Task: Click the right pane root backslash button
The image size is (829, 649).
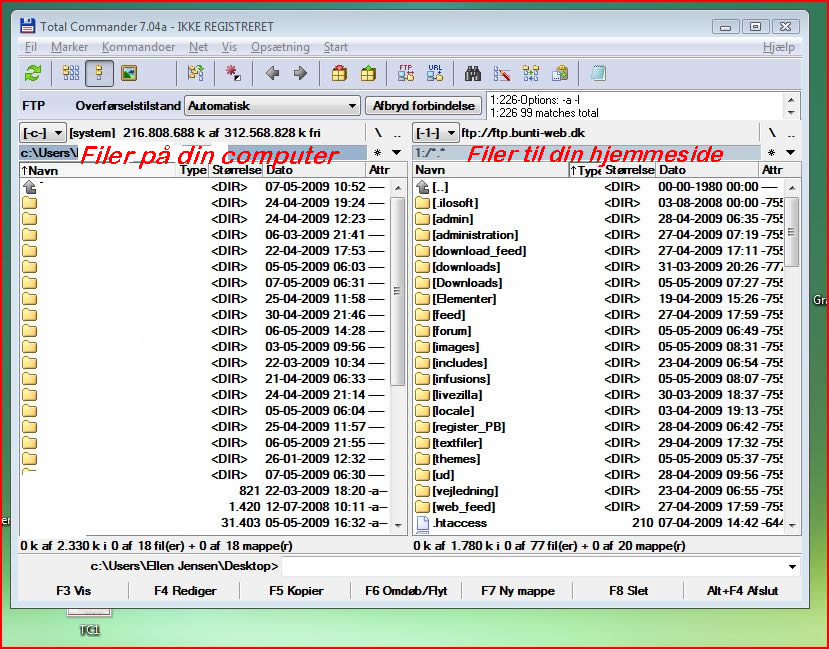Action: coord(772,133)
